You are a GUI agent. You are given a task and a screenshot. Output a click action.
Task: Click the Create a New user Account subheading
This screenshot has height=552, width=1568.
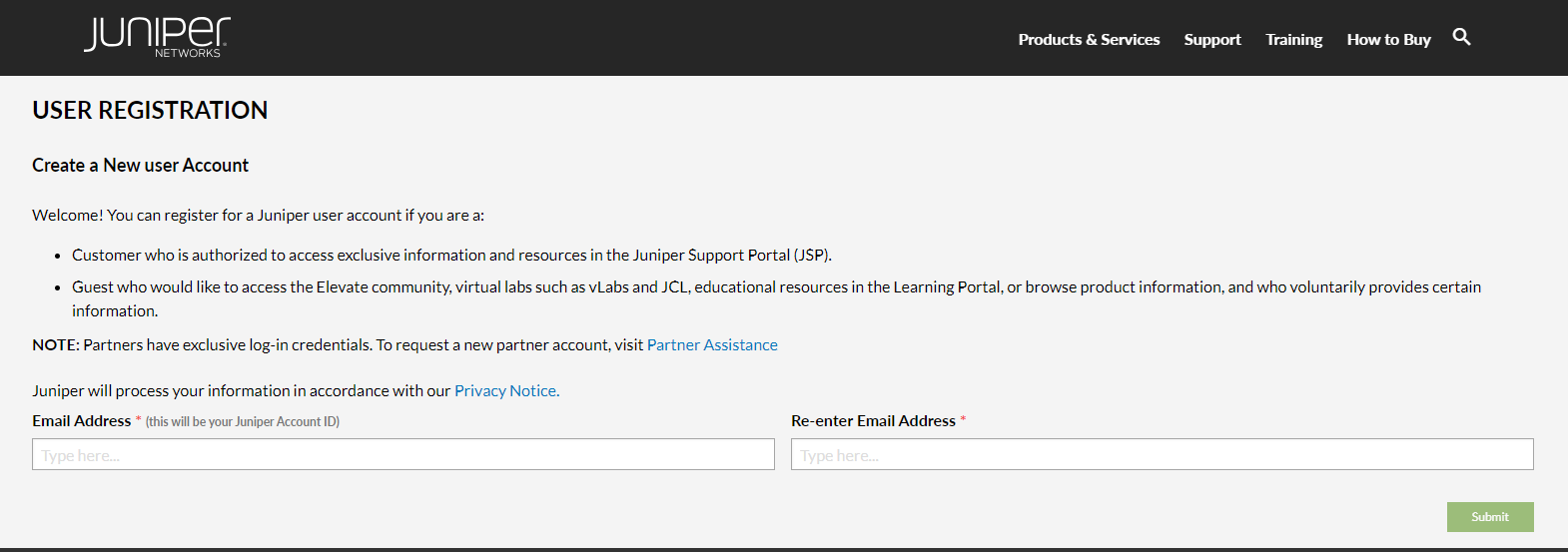(140, 166)
